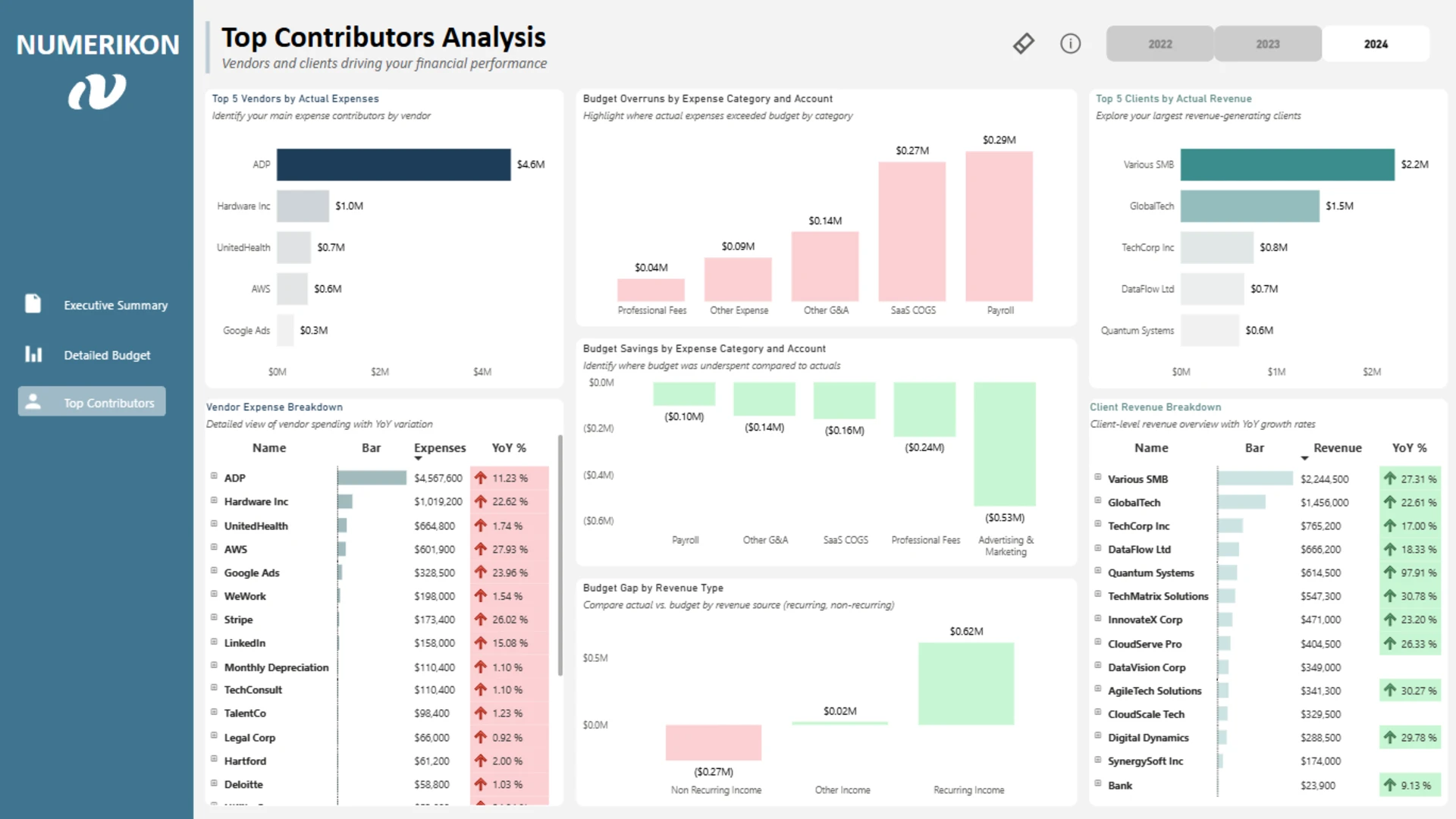Select the 2024 year filter
Image resolution: width=1456 pixels, height=819 pixels.
1376,44
